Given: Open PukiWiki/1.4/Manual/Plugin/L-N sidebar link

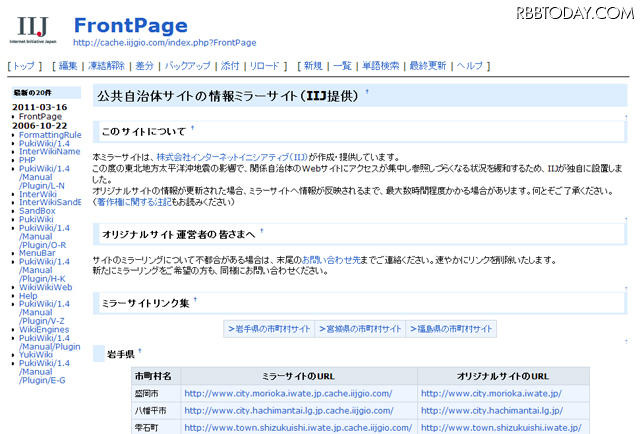Looking at the screenshot, I should [x=44, y=177].
